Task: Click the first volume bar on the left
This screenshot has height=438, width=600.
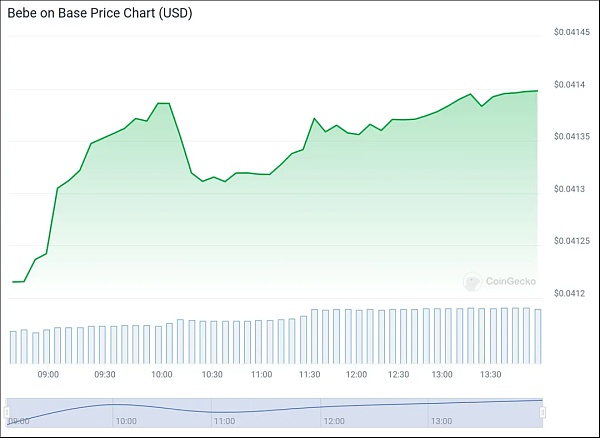Action: coord(13,346)
